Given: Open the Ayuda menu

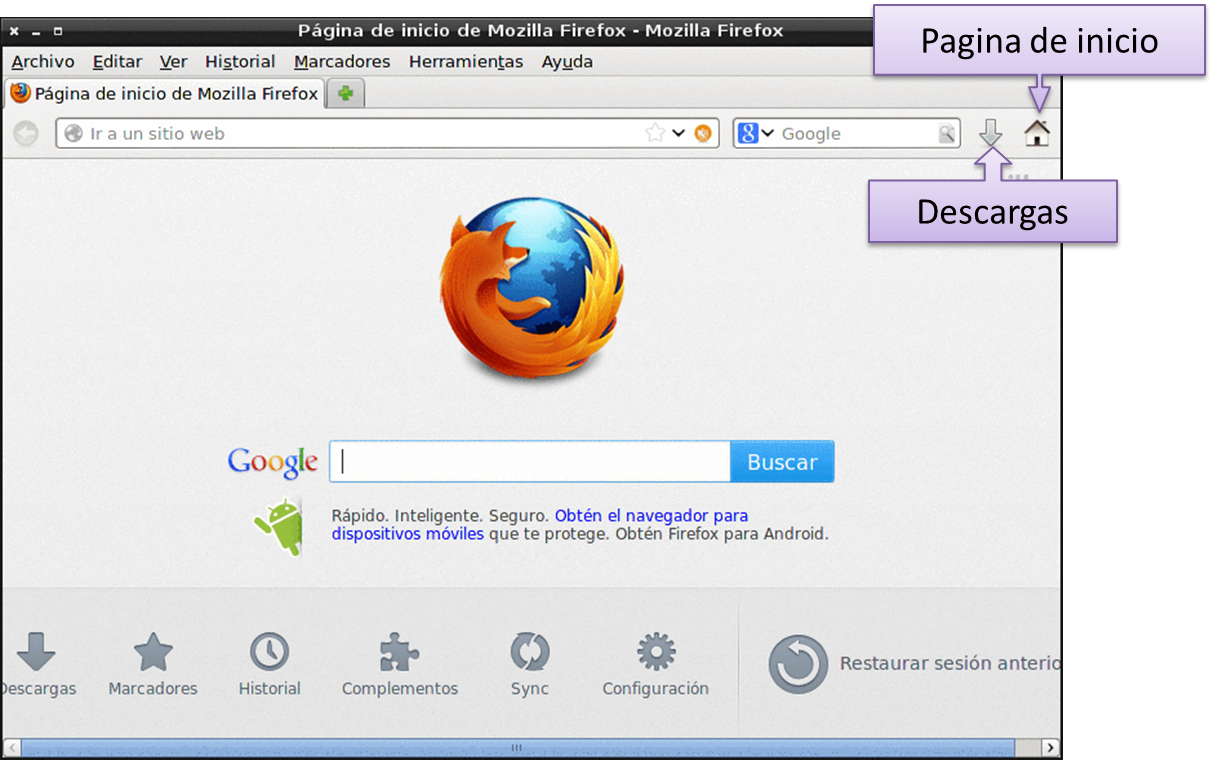Looking at the screenshot, I should click(567, 61).
